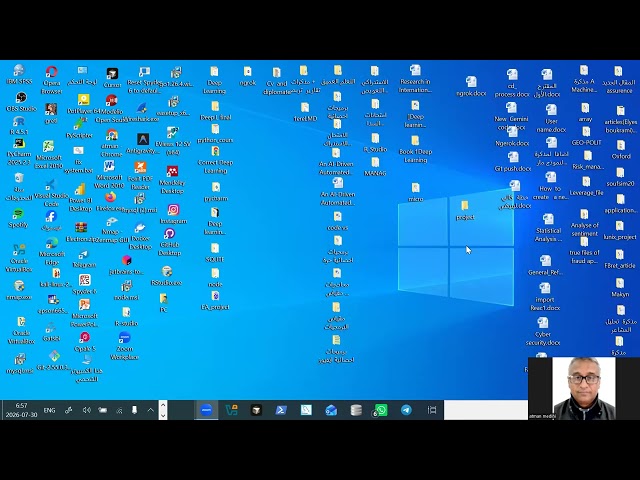Open the Microsoft Excel 2010 shortcut

(x=49, y=154)
